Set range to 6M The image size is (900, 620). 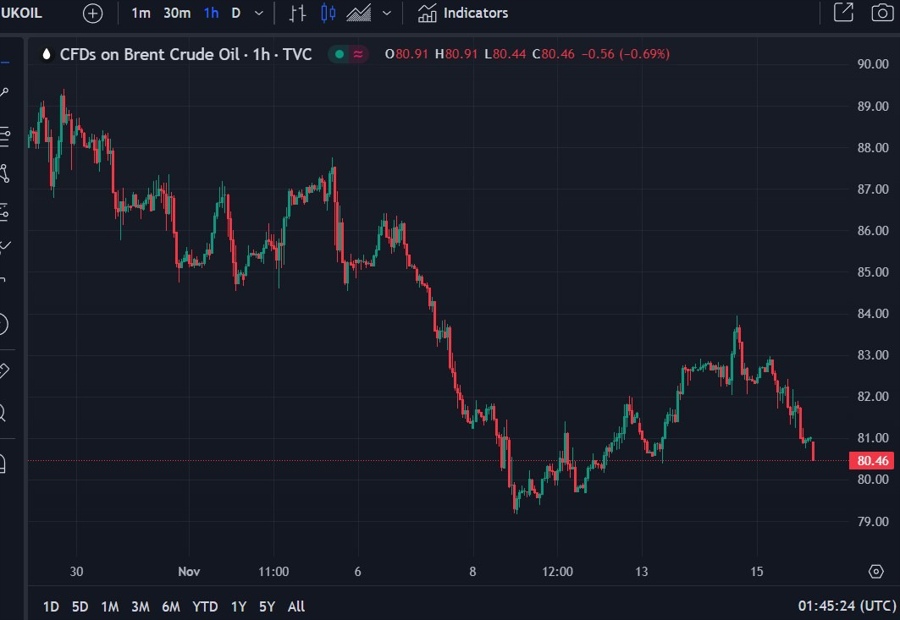170,607
